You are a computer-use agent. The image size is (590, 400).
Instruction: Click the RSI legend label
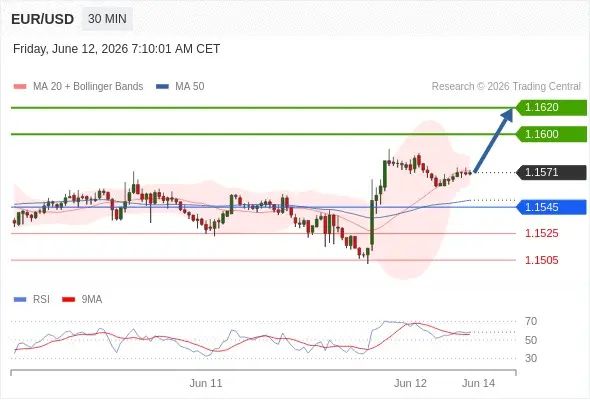tap(41, 300)
